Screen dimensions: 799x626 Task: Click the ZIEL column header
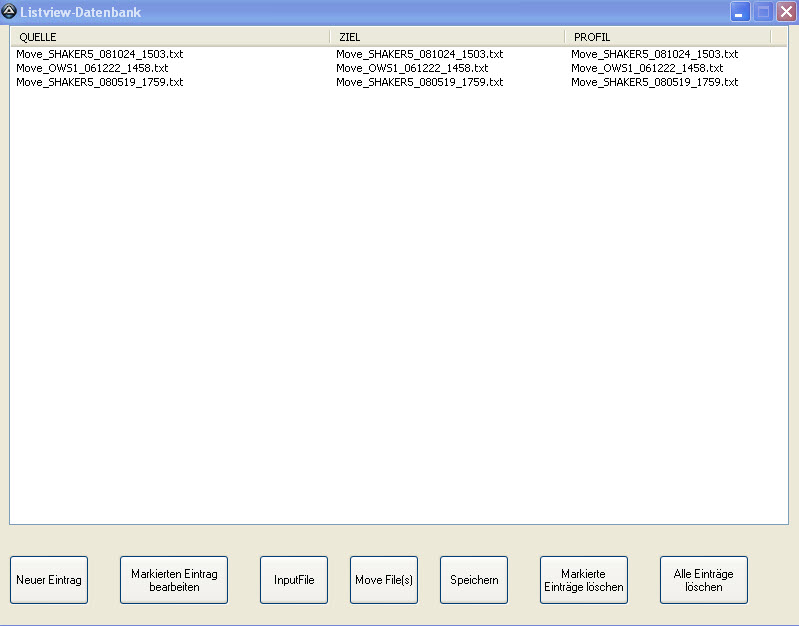[x=447, y=37]
